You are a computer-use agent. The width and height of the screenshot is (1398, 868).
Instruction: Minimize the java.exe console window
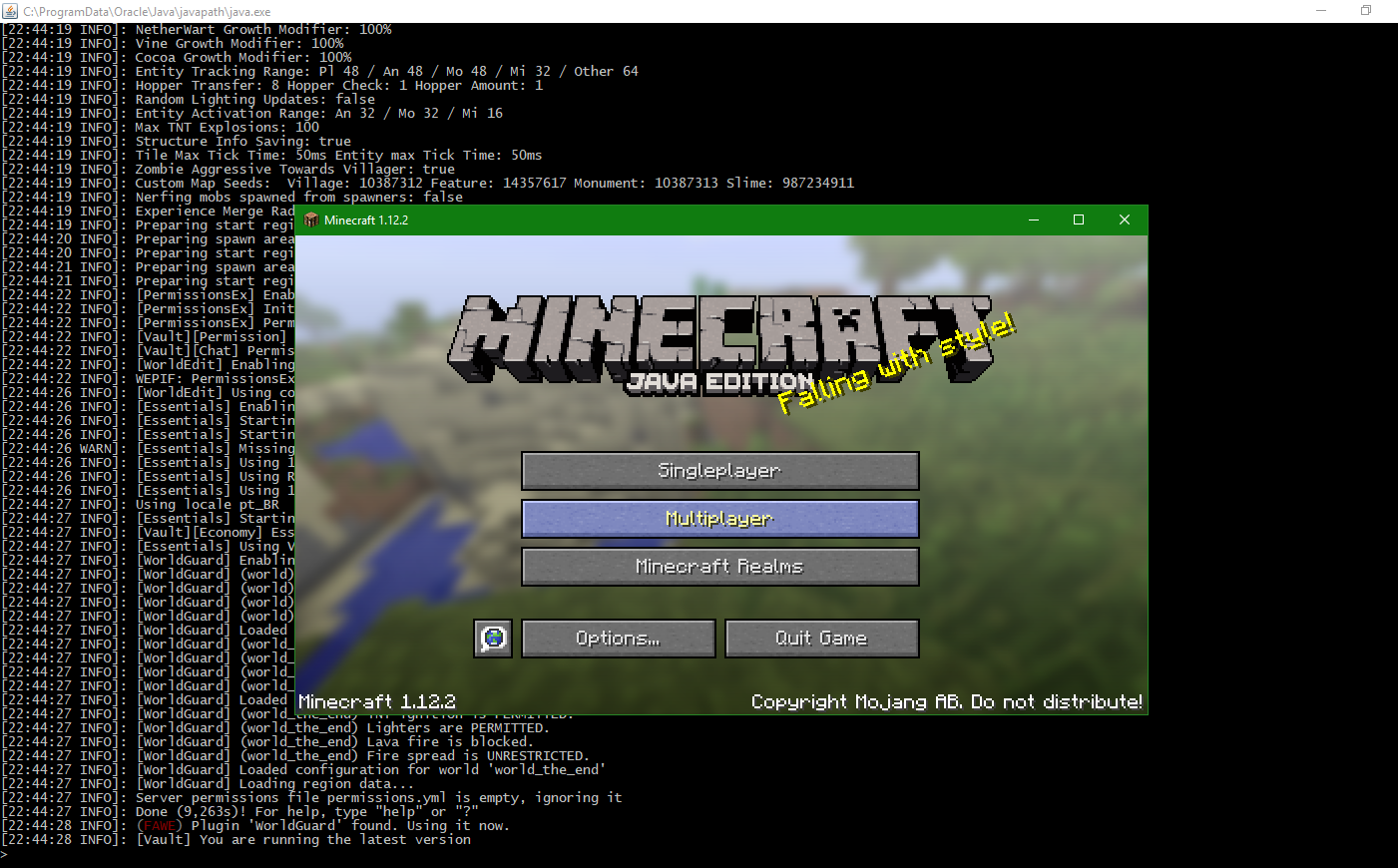[1321, 11]
